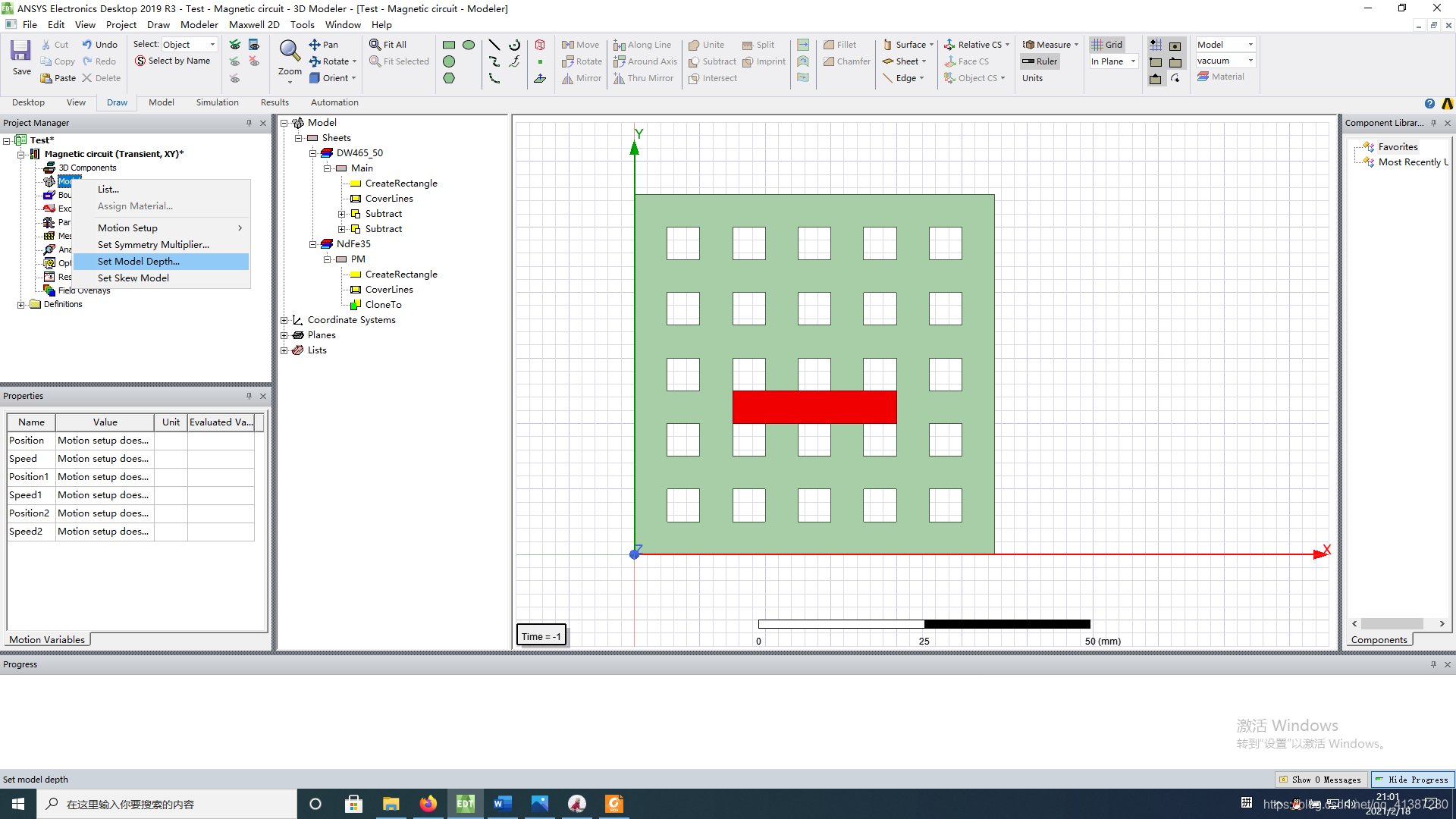Open the Select mode Object dropdown
Viewport: 1456px width, 819px height.
point(189,45)
